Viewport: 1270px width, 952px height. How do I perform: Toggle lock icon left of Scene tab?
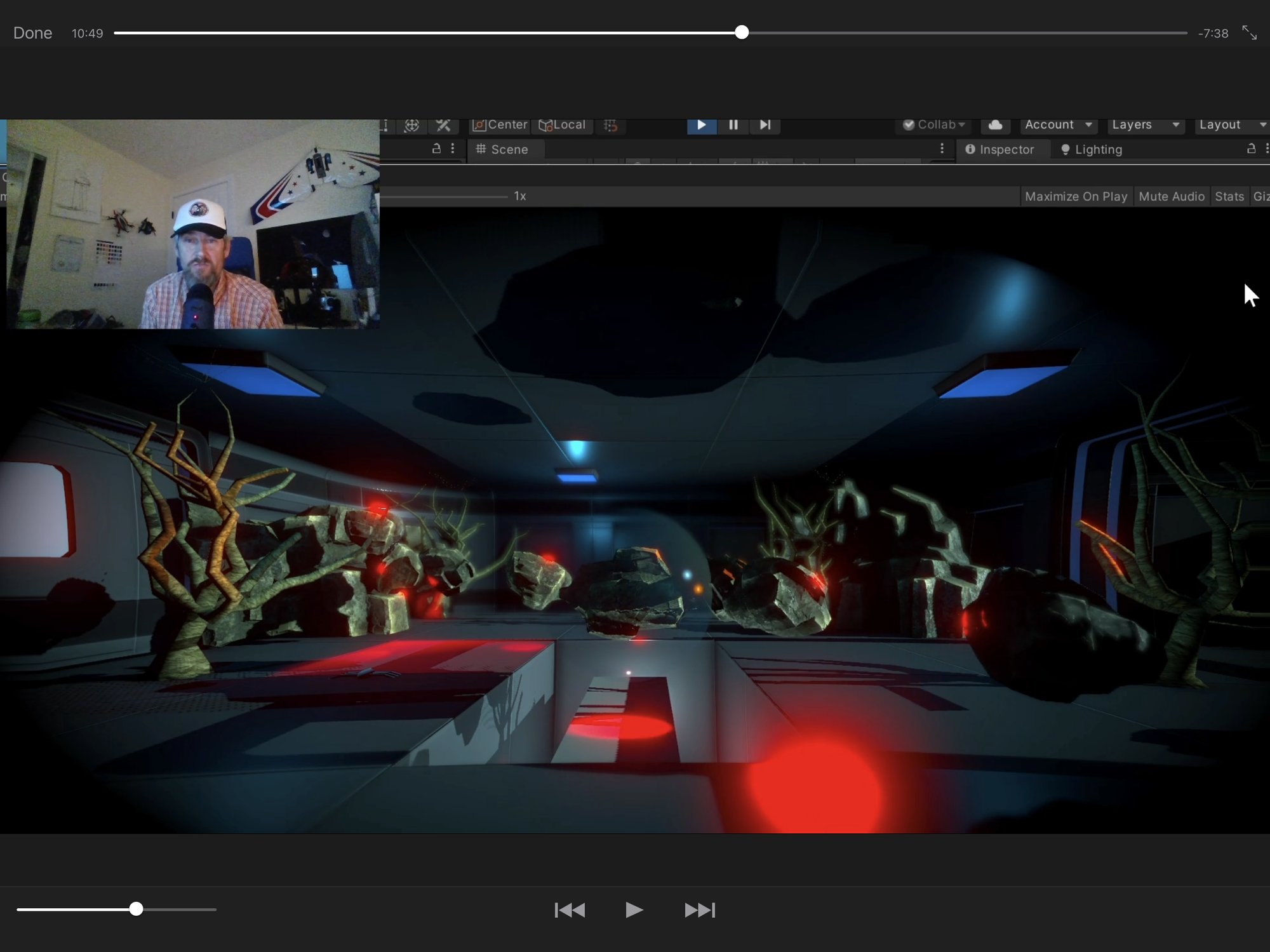[x=436, y=149]
